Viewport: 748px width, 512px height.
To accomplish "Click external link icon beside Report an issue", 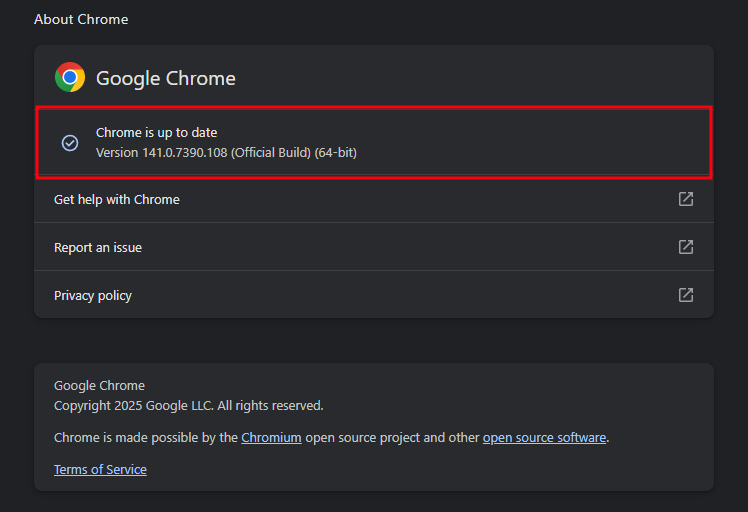I will [x=686, y=247].
